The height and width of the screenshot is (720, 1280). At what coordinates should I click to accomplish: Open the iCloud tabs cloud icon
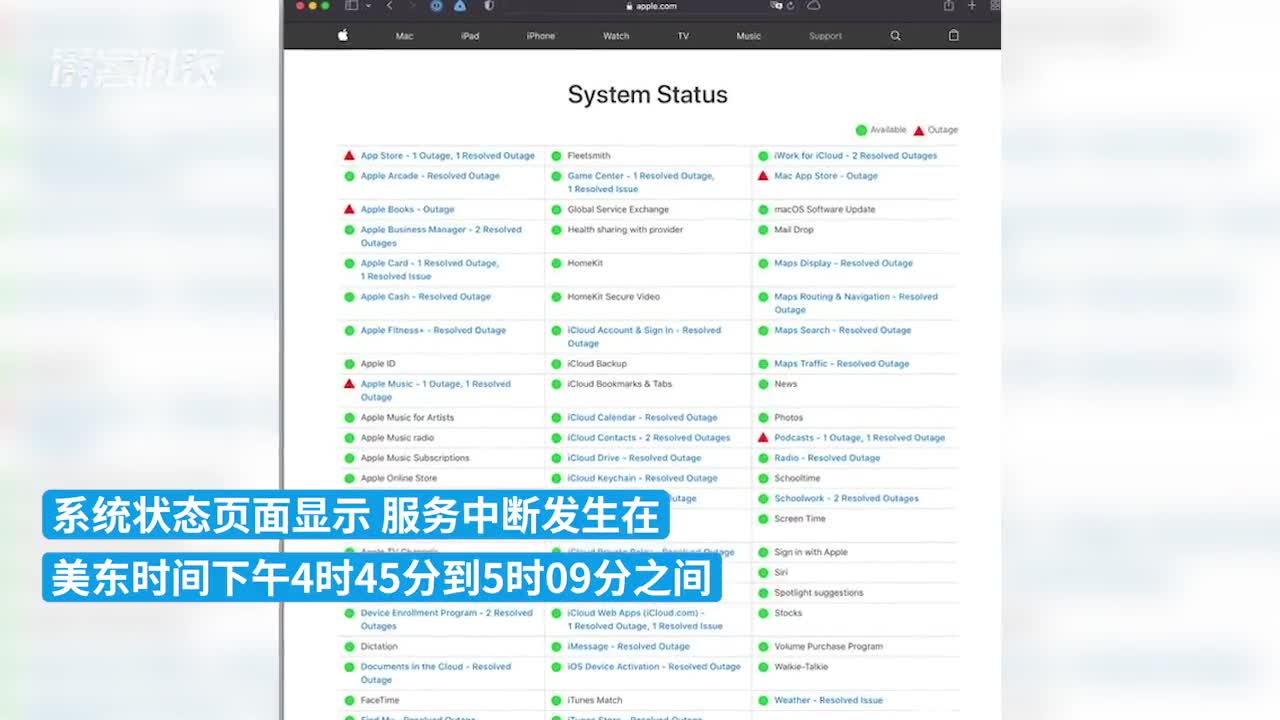point(814,5)
